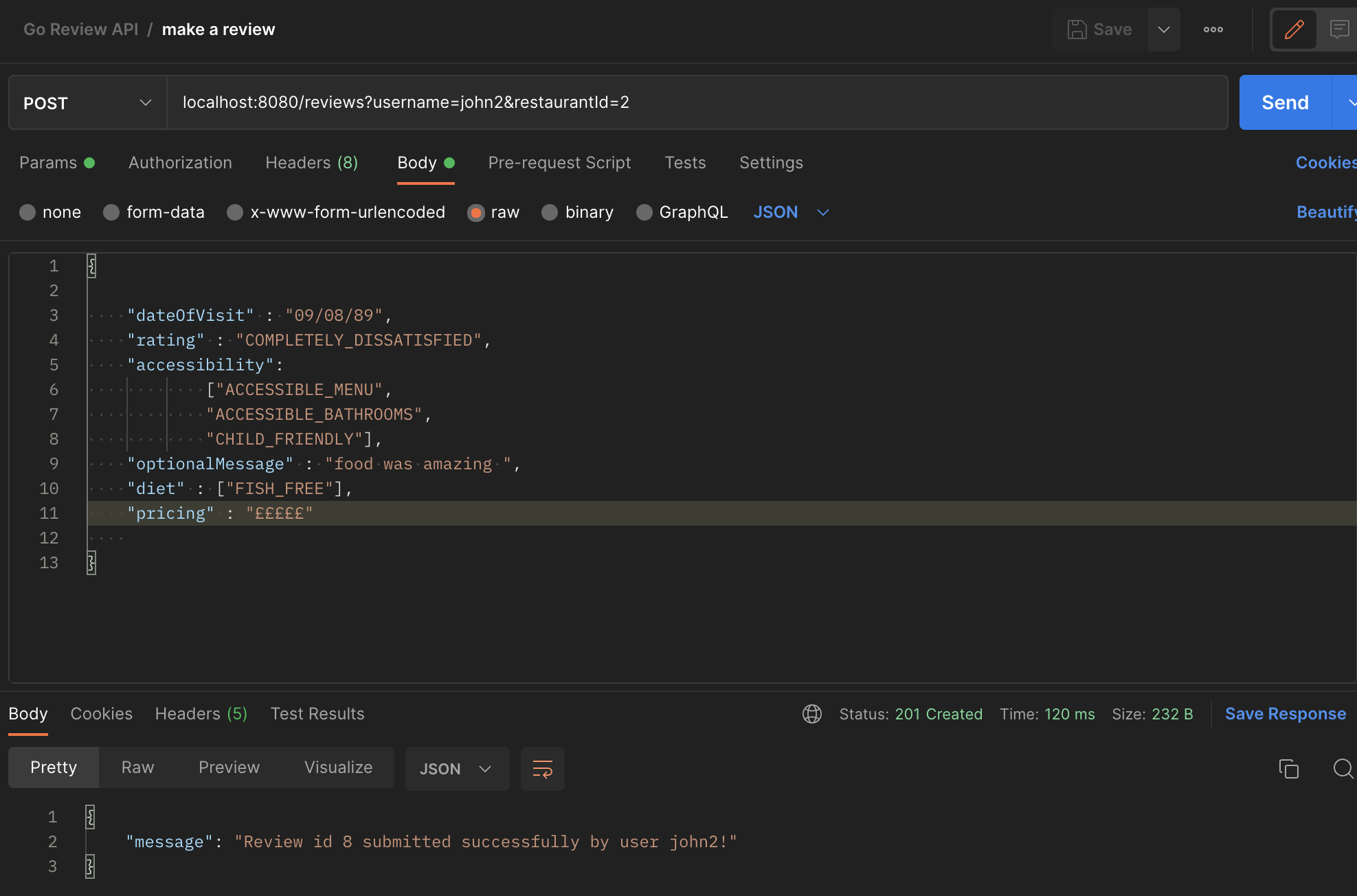Select the none body radio button
1357x896 pixels.
[x=27, y=212]
